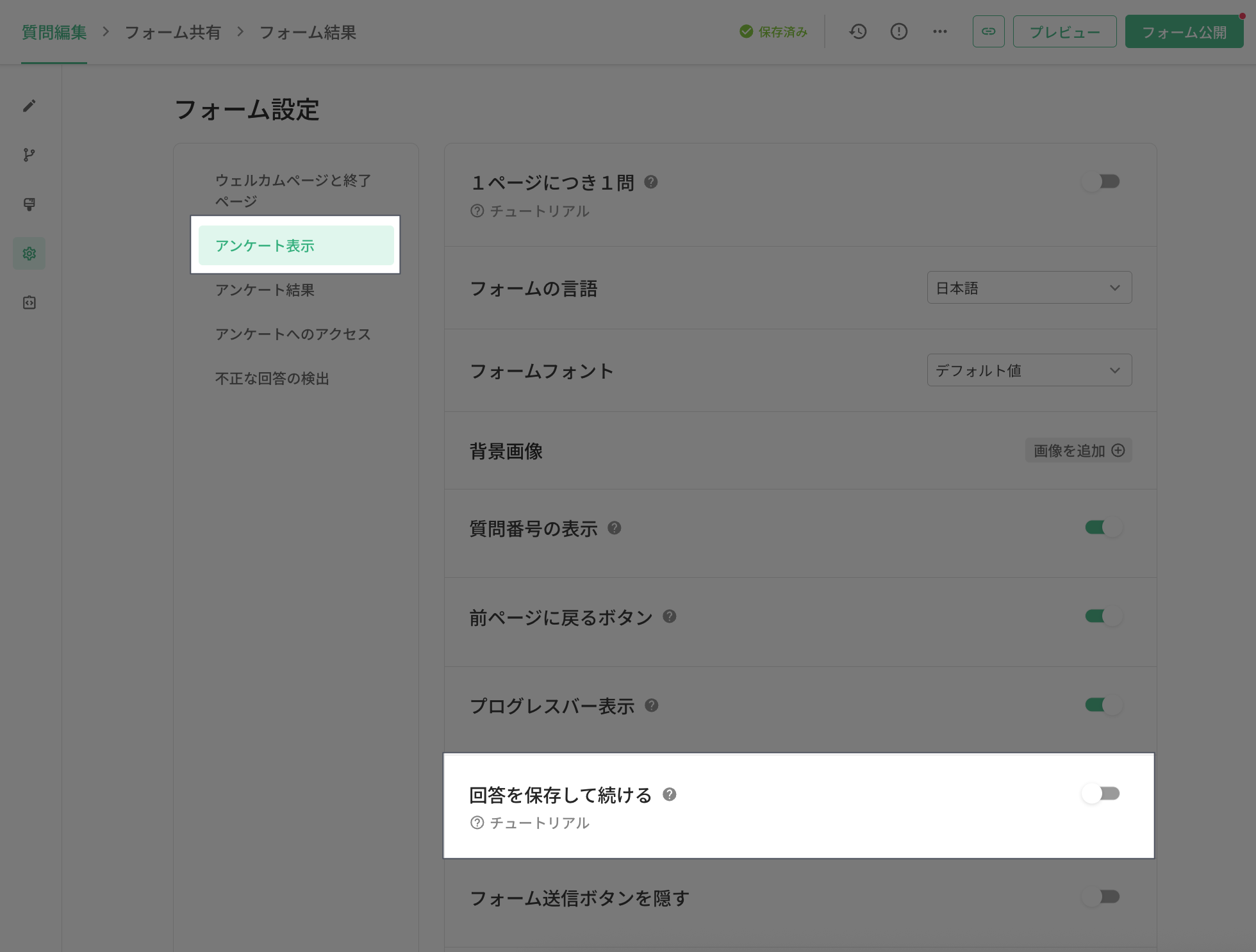Image resolution: width=1256 pixels, height=952 pixels.
Task: Enable the 回答を保存して続ける toggle
Action: 1100,794
